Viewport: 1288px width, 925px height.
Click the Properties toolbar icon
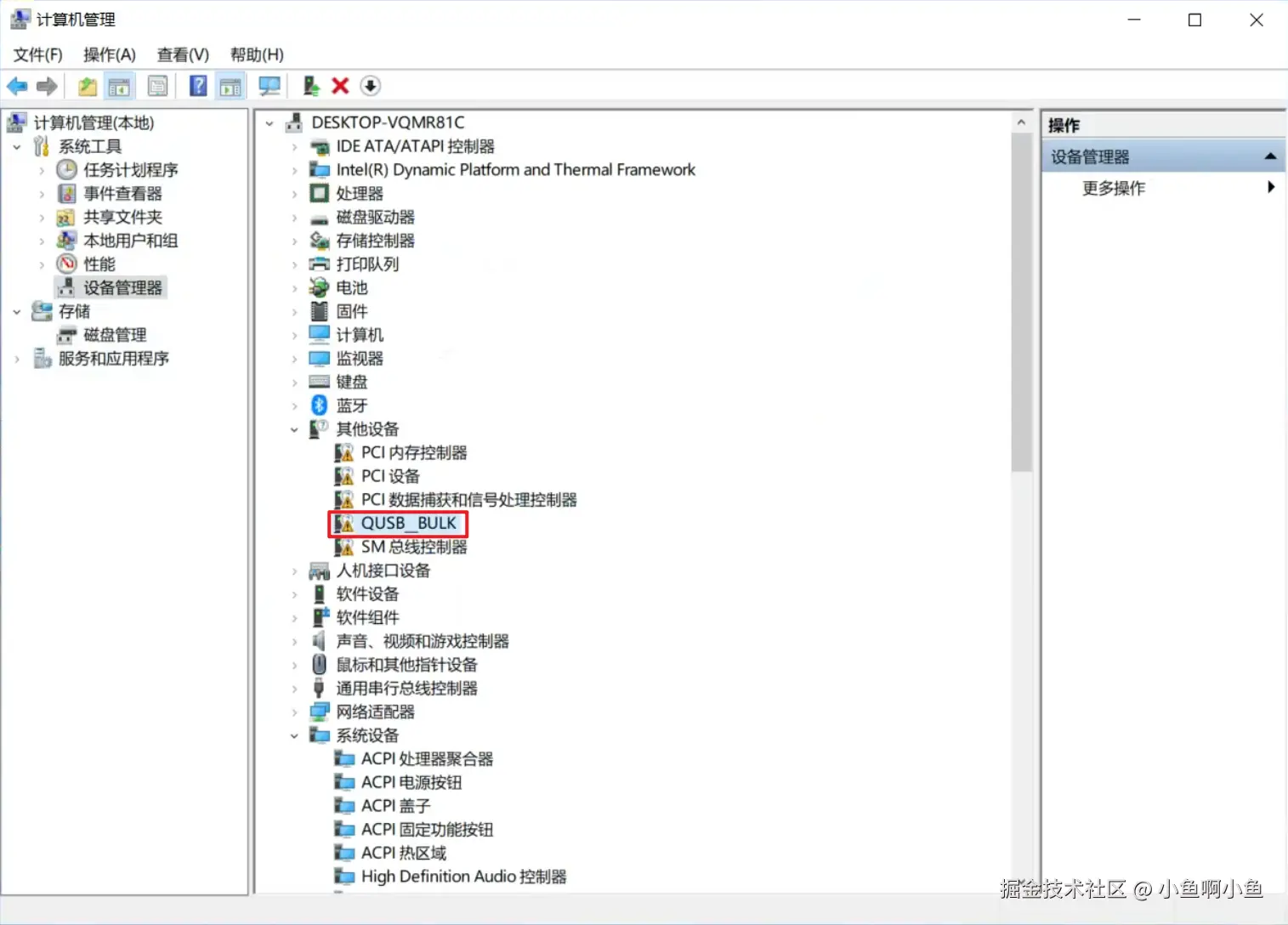[x=157, y=86]
